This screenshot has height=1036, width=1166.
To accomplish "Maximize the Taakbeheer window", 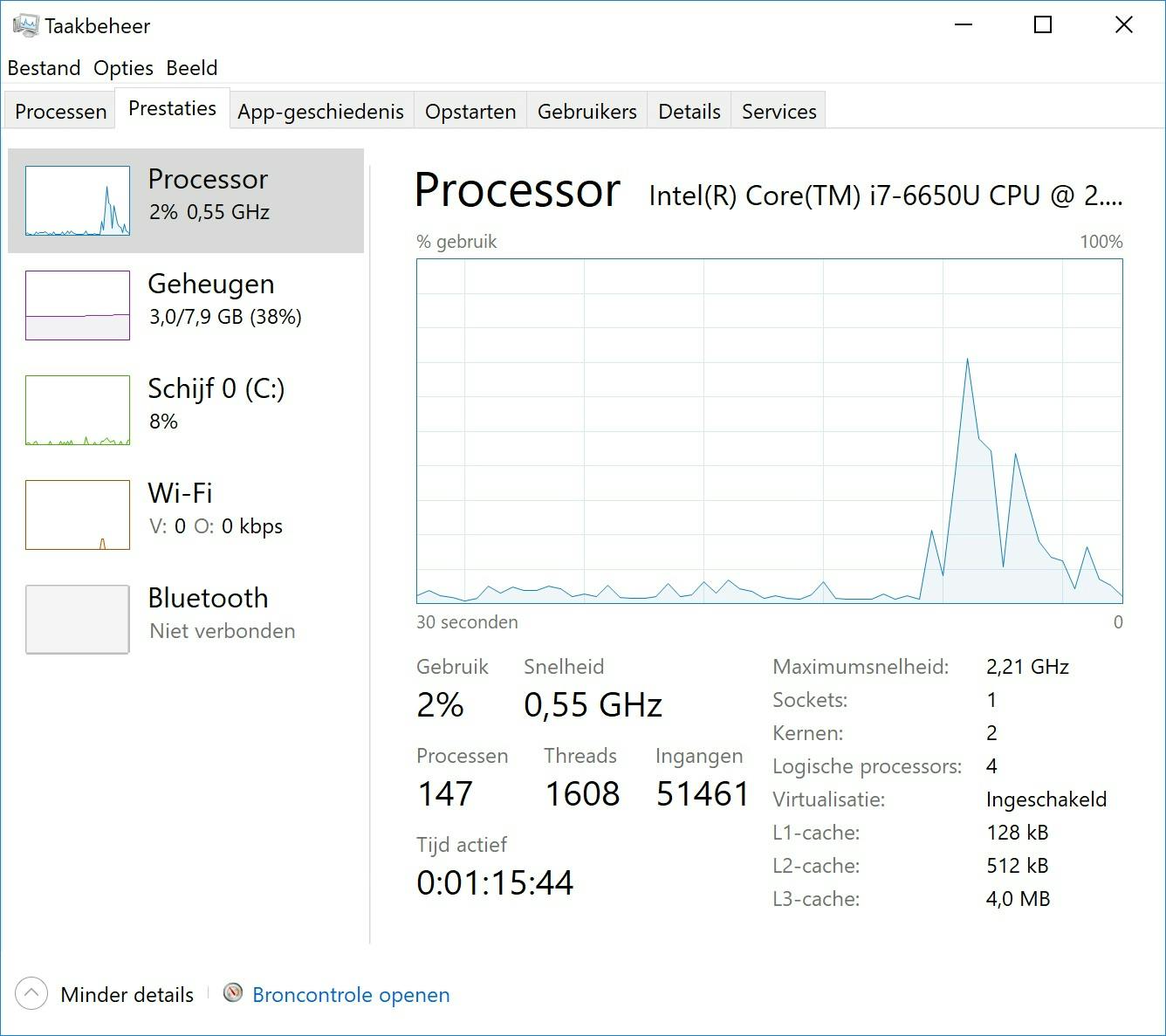I will click(x=1042, y=25).
